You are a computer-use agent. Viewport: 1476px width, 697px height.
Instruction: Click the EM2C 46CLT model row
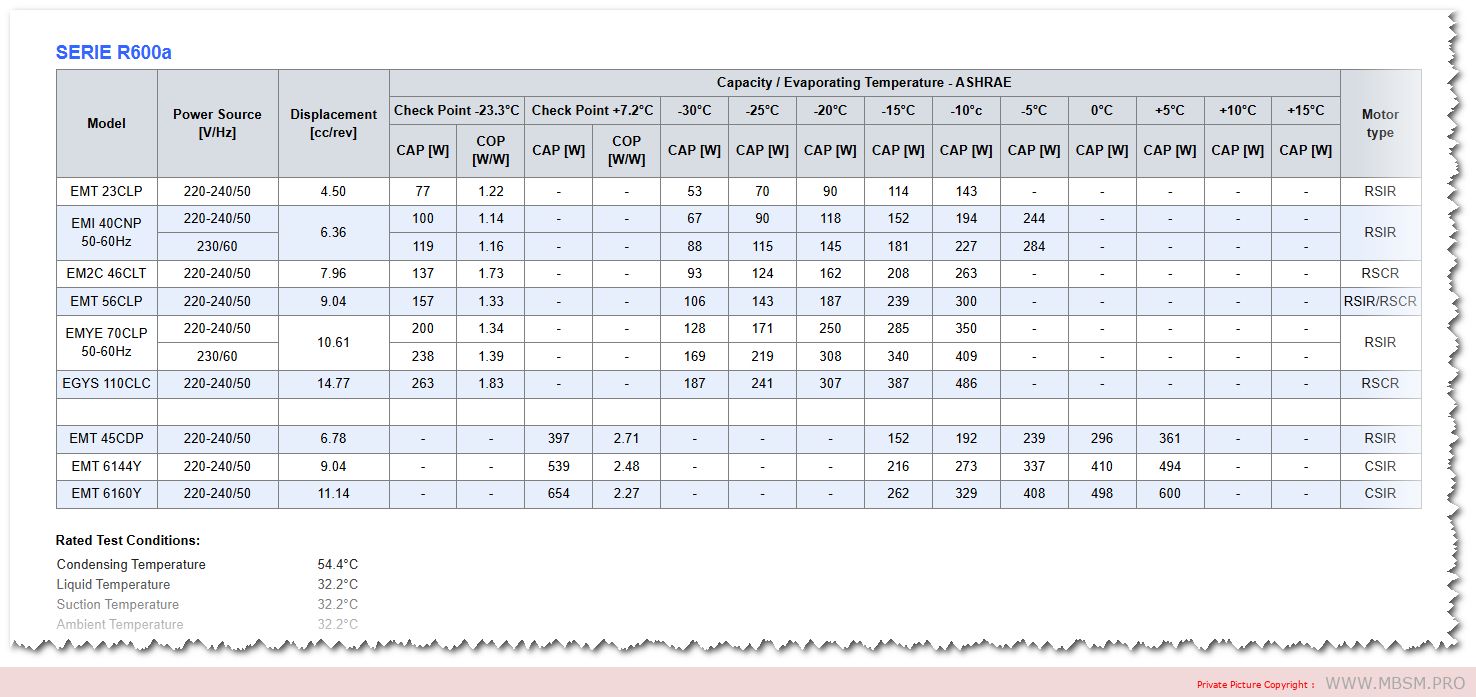(x=106, y=273)
